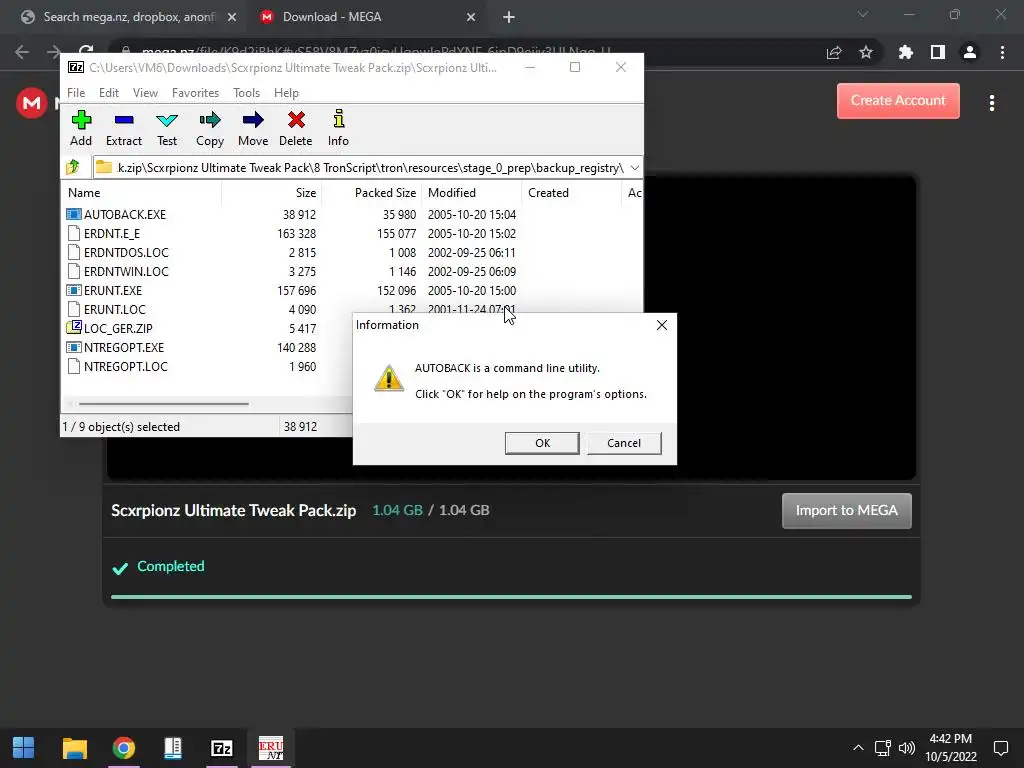Select the Copy toolbar icon
This screenshot has height=768, width=1024.
(x=210, y=128)
